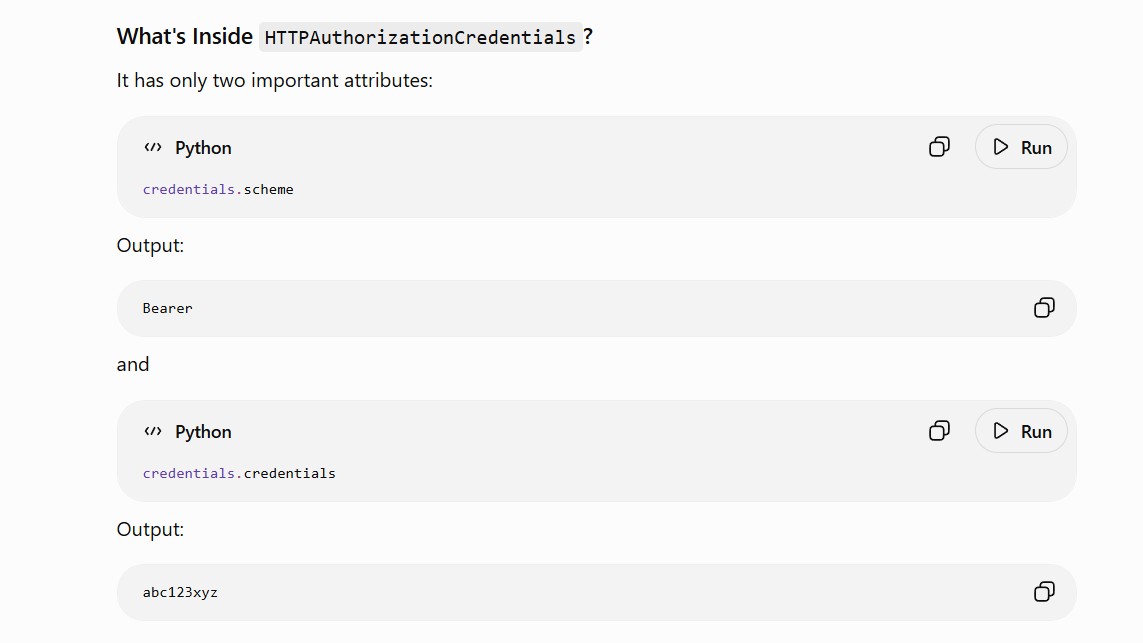
Task: Click the "What's Inside" heading text
Action: [184, 36]
